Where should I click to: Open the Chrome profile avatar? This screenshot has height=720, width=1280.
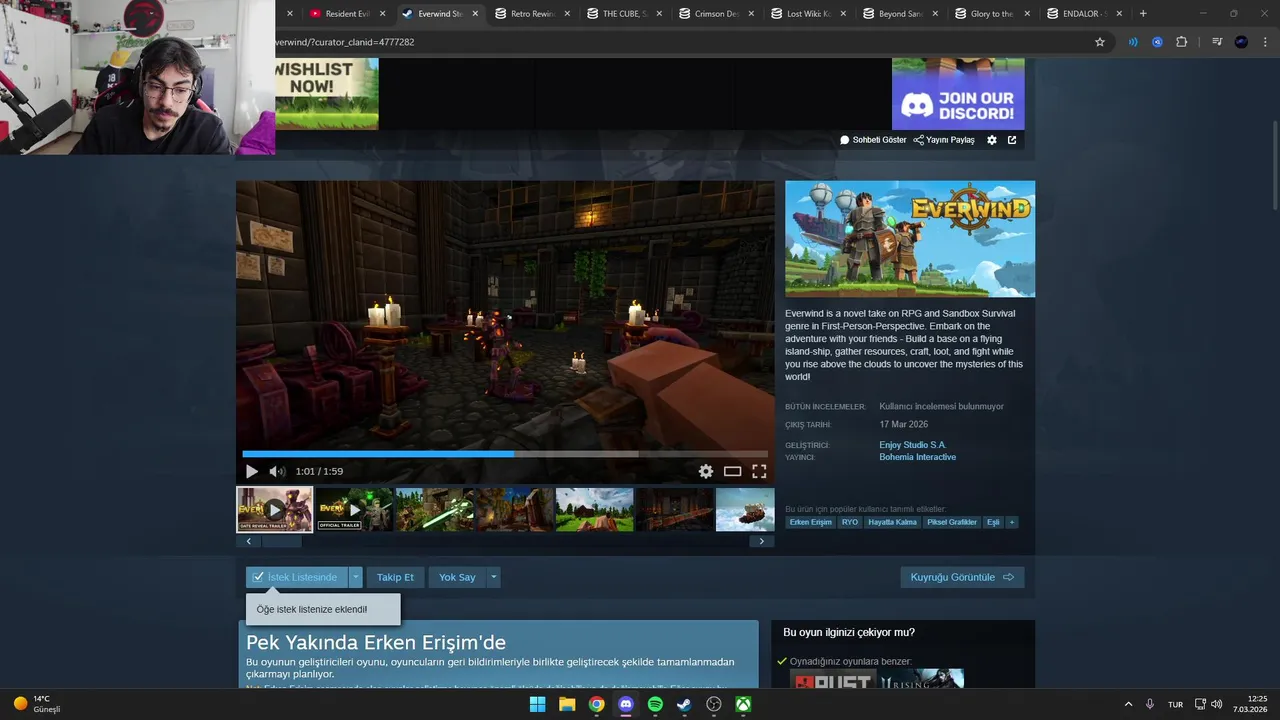(1241, 42)
